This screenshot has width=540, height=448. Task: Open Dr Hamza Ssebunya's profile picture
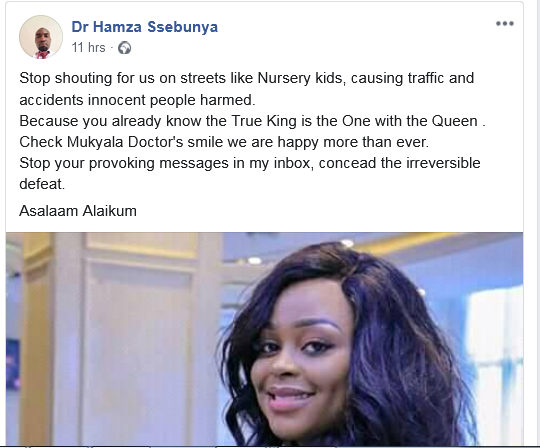pos(41,37)
